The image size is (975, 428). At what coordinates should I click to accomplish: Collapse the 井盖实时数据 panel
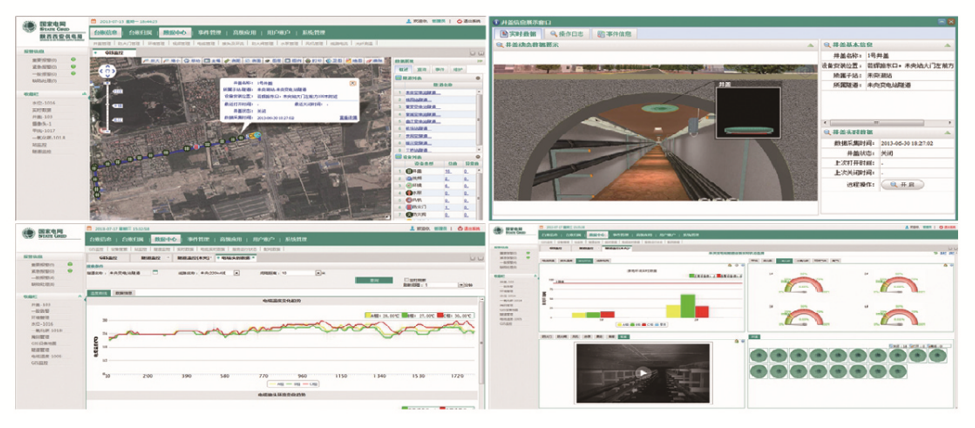point(948,133)
